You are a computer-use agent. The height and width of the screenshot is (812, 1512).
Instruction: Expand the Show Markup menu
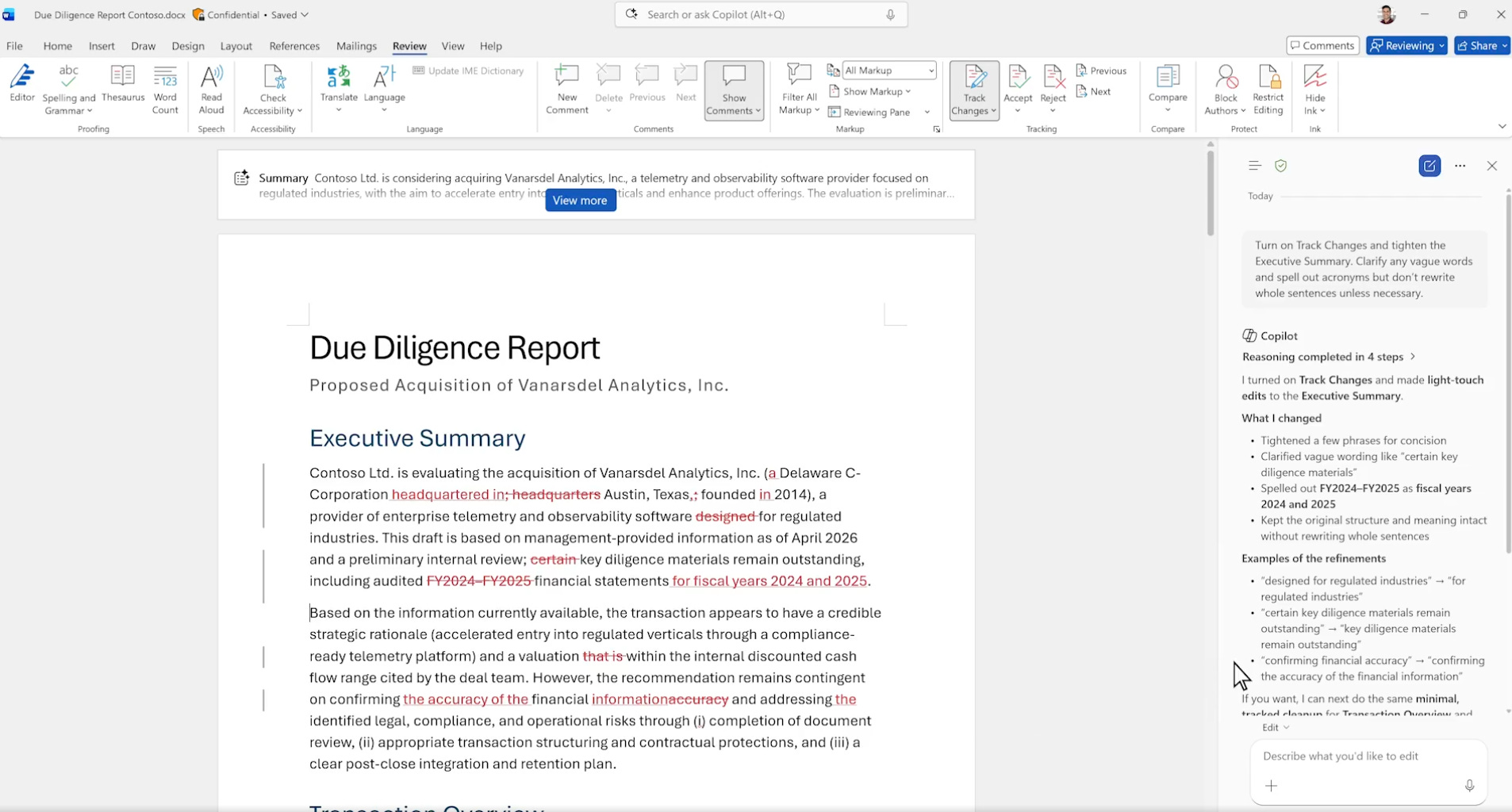[871, 92]
